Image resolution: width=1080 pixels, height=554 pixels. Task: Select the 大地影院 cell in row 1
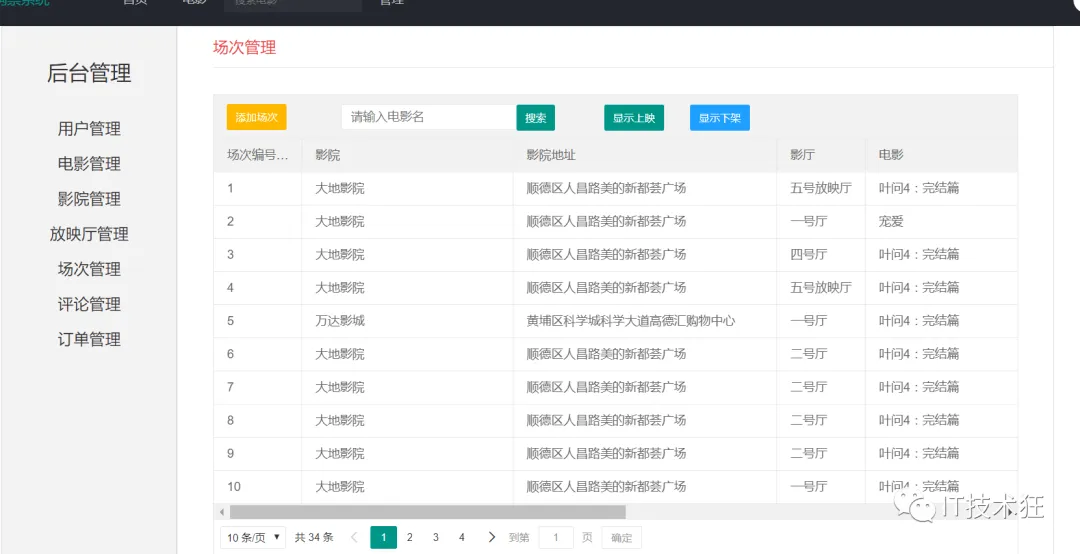point(407,188)
